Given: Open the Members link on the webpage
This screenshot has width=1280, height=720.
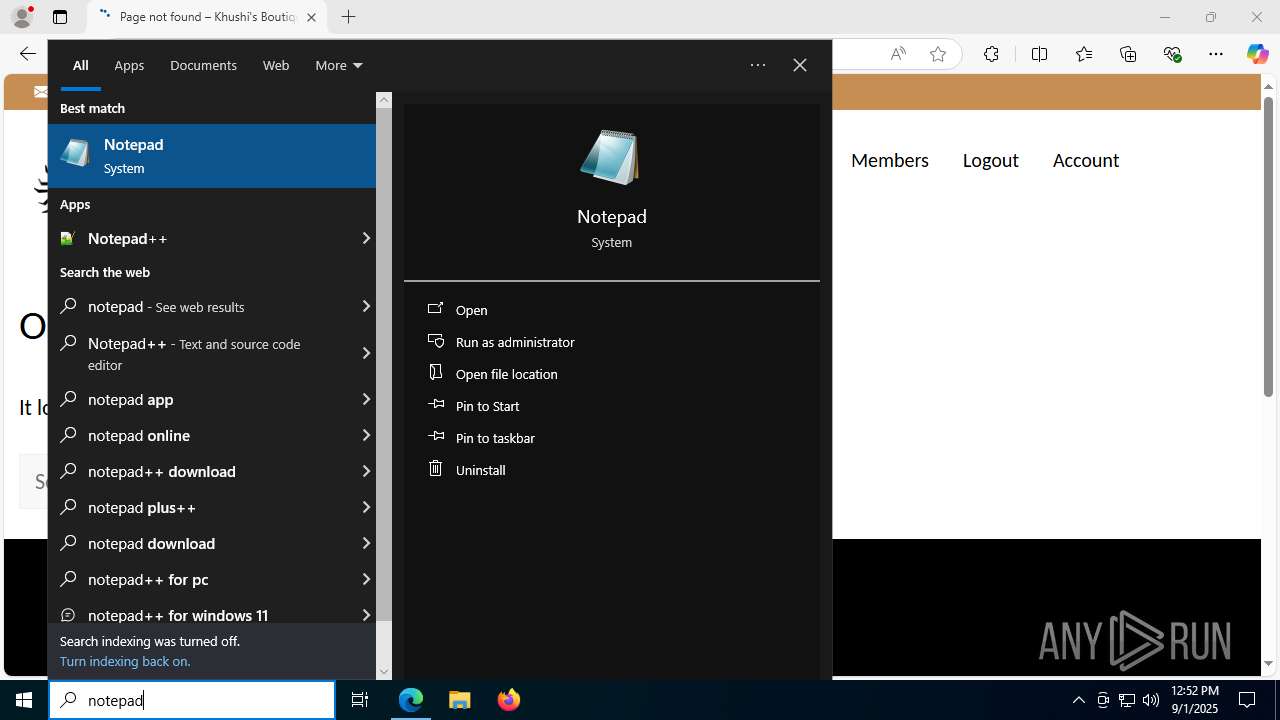Looking at the screenshot, I should 890,160.
